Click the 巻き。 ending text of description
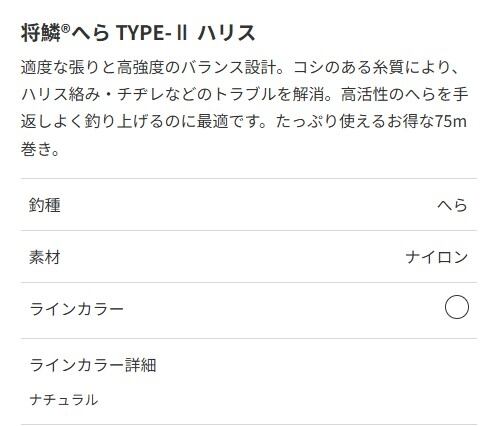 click(x=40, y=148)
